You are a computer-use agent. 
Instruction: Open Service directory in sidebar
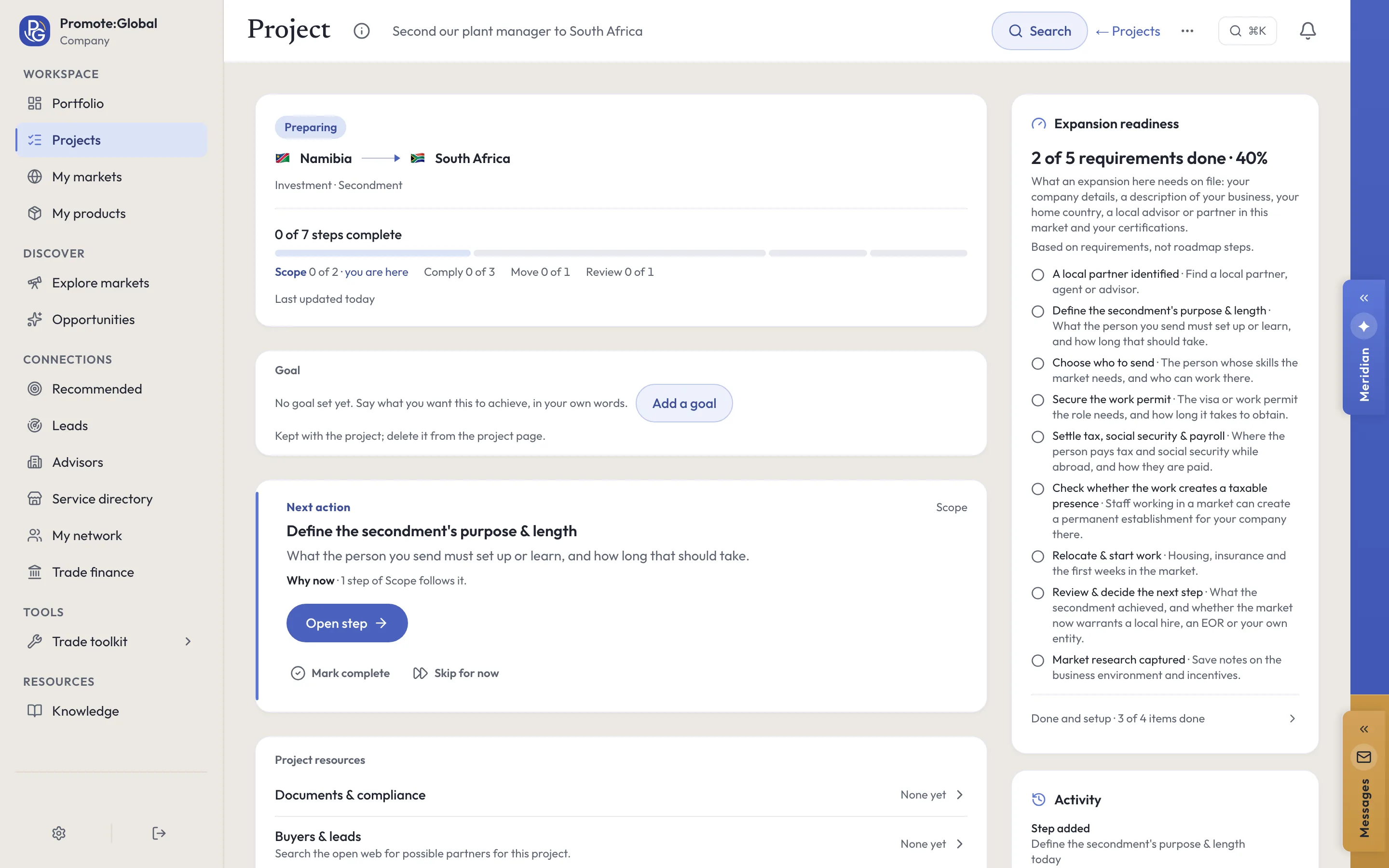coord(111,499)
